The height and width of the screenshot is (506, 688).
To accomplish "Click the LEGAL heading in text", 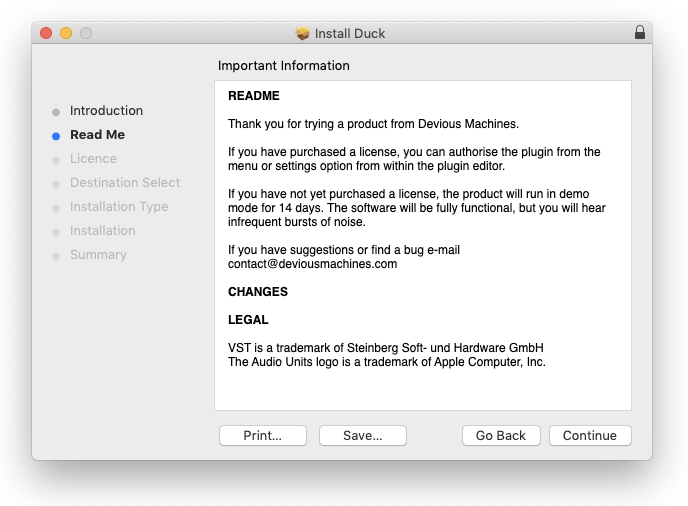I will [248, 320].
